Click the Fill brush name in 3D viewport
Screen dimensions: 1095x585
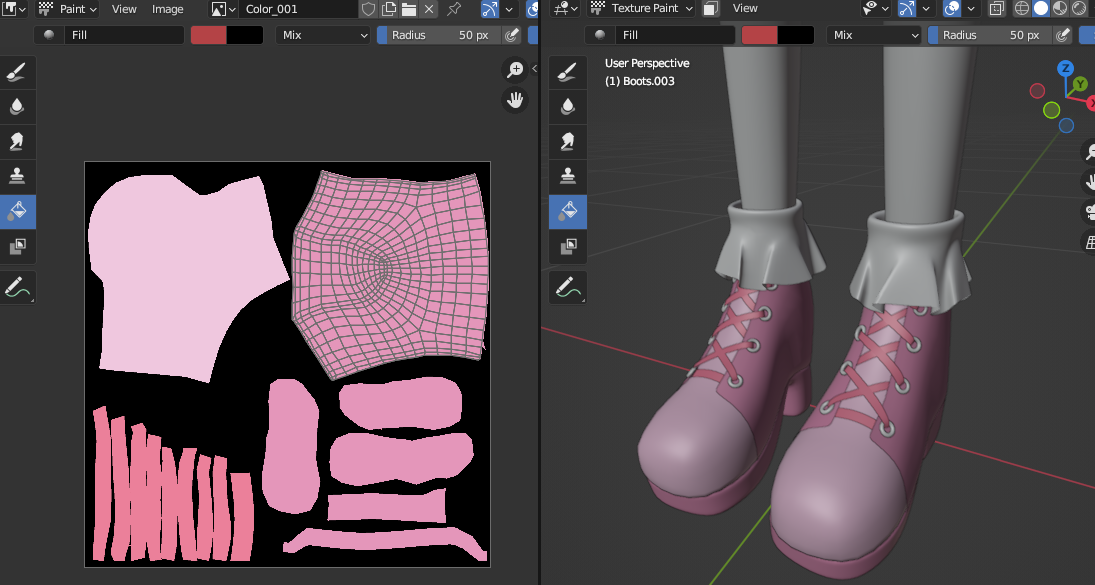point(675,35)
